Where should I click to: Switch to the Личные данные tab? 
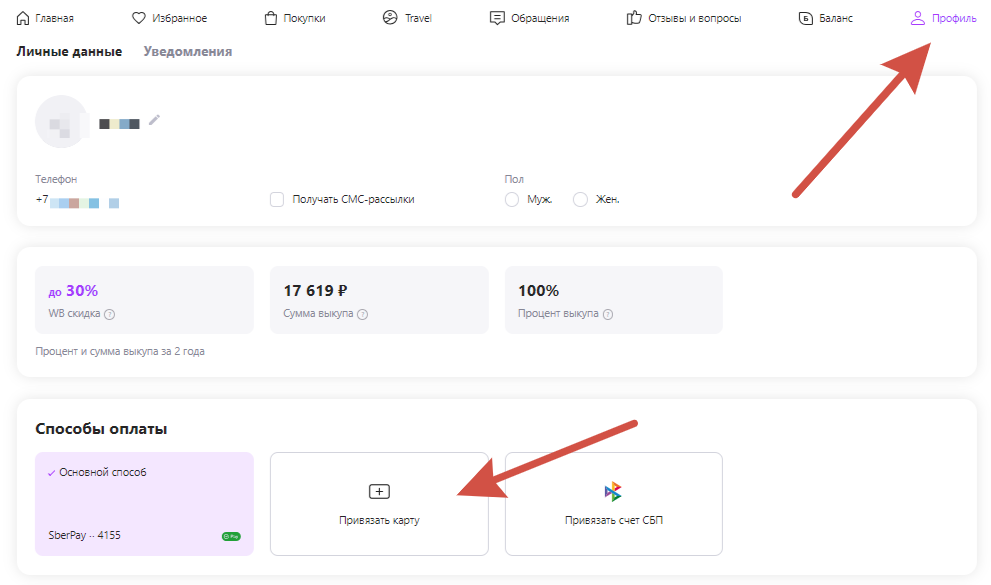coord(69,52)
